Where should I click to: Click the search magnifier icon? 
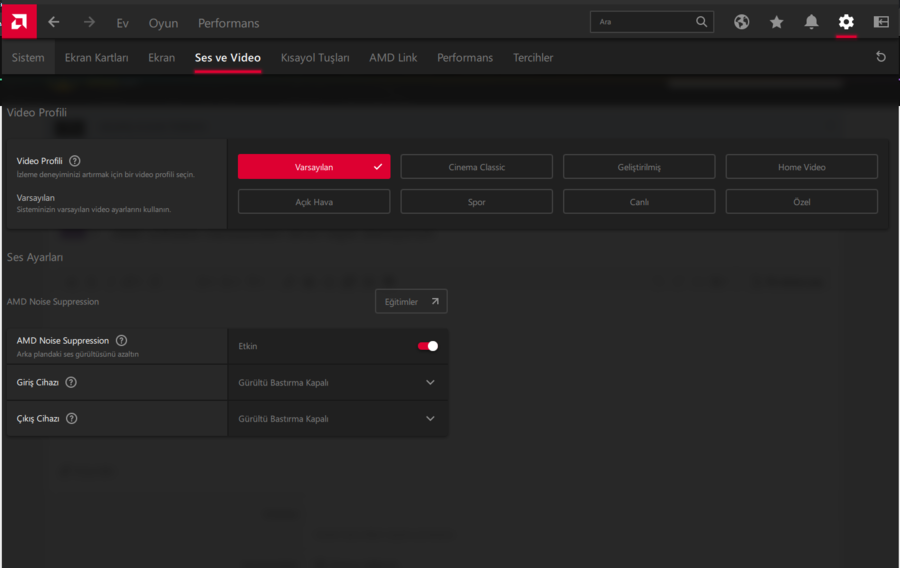(701, 22)
